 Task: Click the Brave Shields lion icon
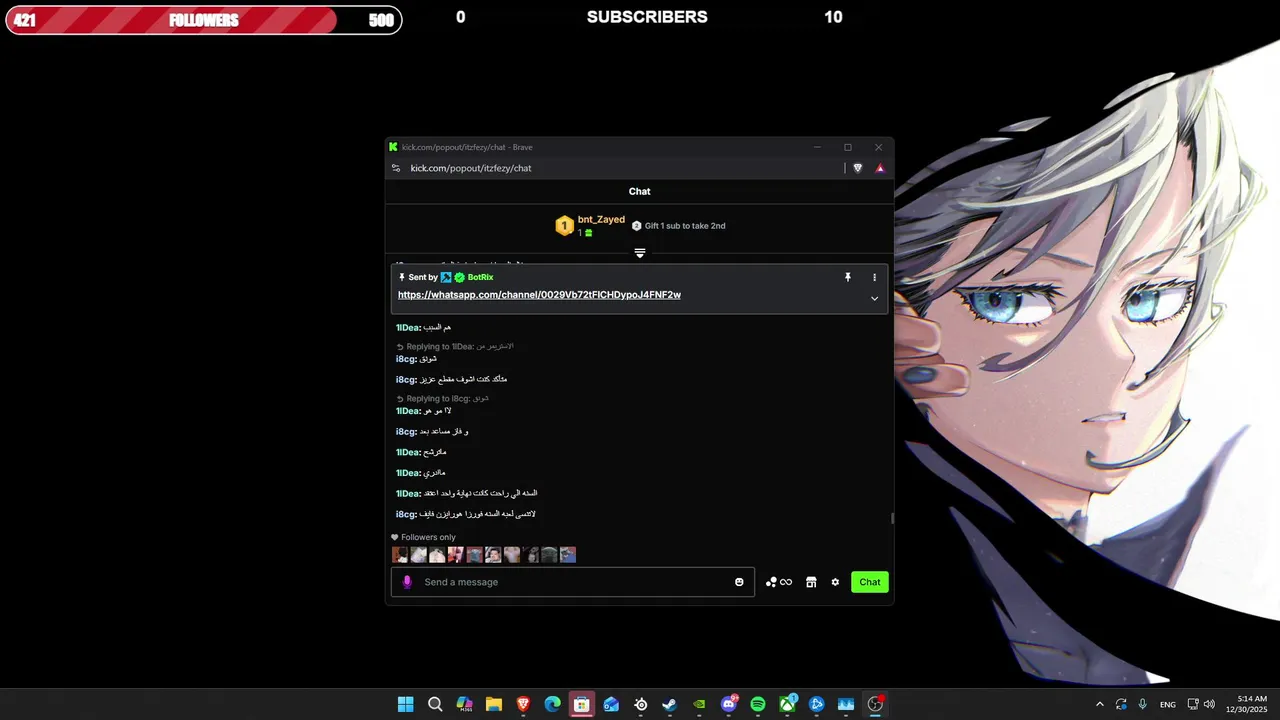pos(857,168)
